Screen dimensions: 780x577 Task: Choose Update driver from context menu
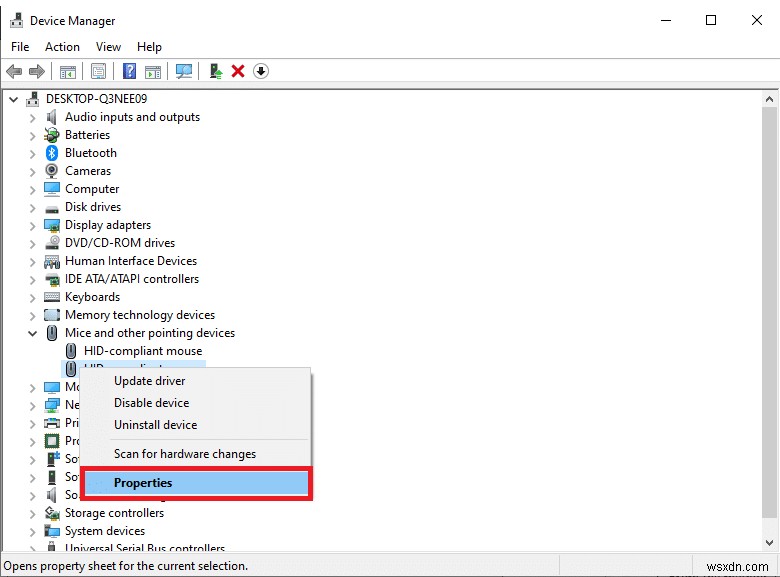point(195,381)
